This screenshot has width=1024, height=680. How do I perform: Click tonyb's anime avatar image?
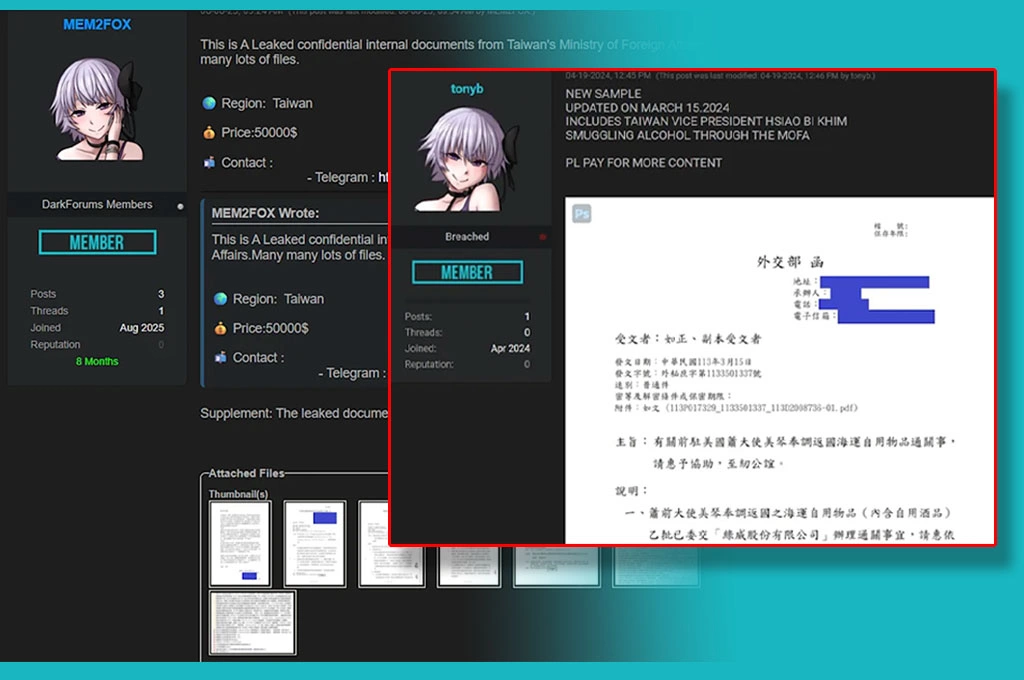point(468,159)
